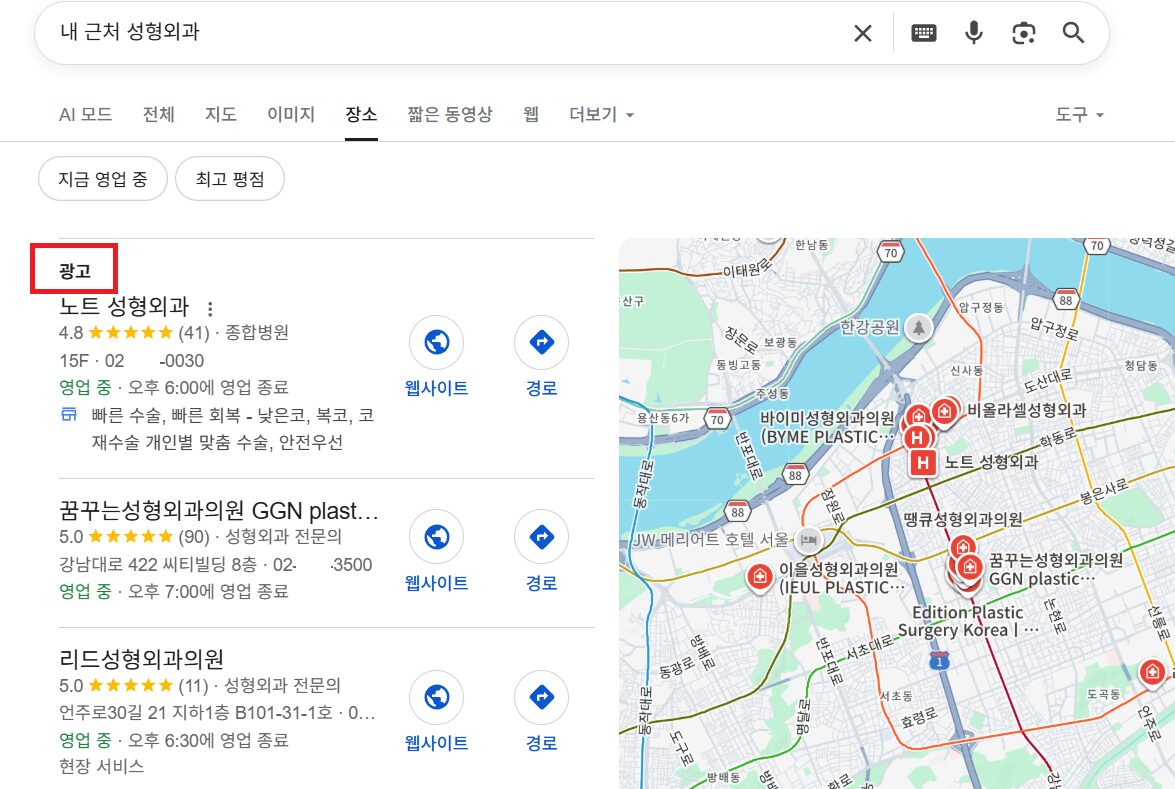Click the 현장 서비스 text under 리드성형외과의원
The height and width of the screenshot is (789, 1175).
[x=102, y=767]
